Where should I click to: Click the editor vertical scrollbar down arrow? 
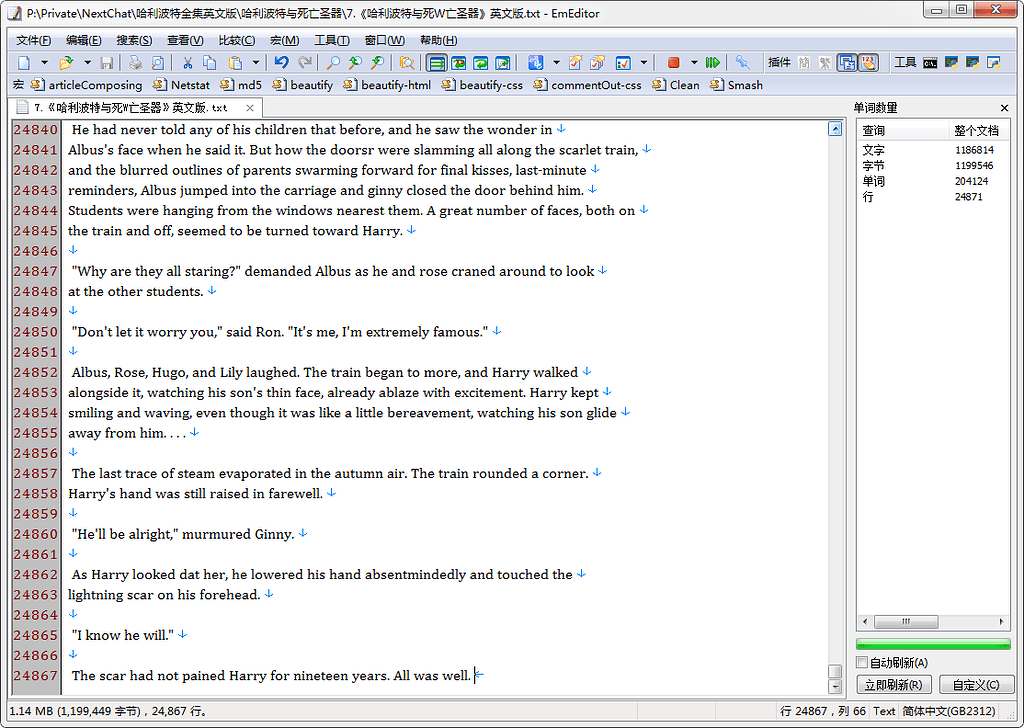(835, 686)
